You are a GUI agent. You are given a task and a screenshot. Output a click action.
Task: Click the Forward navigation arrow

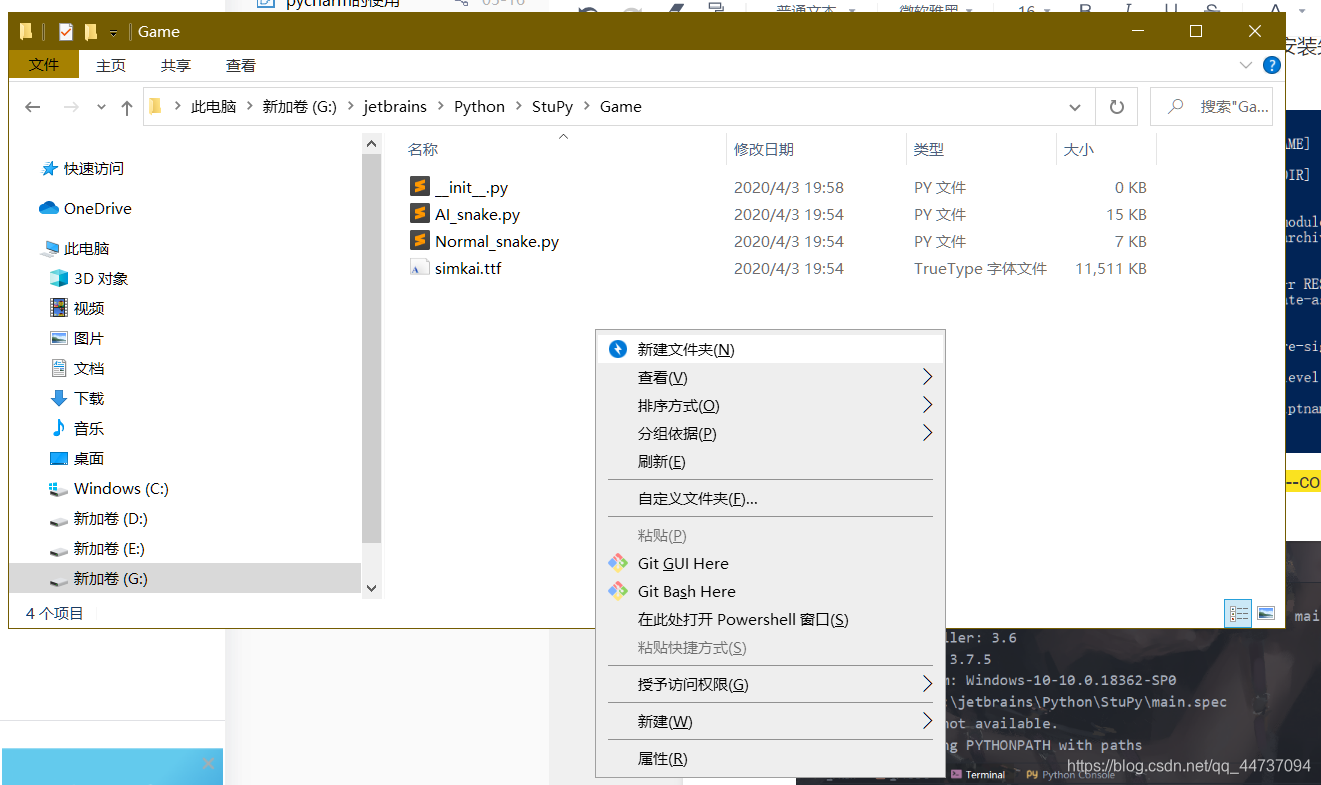coord(70,107)
